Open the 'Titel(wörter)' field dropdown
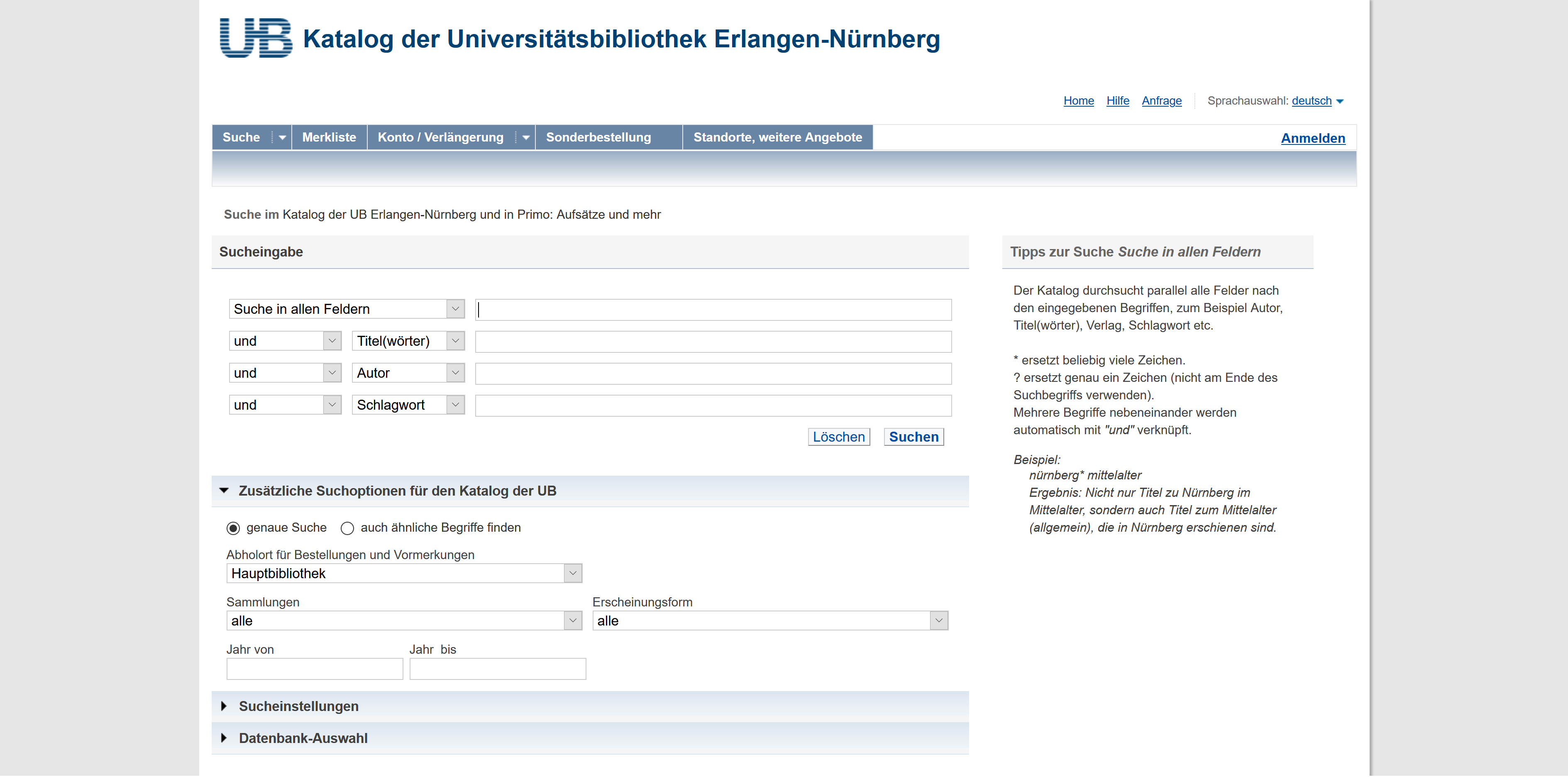Screen dimensions: 1568x777 408,341
